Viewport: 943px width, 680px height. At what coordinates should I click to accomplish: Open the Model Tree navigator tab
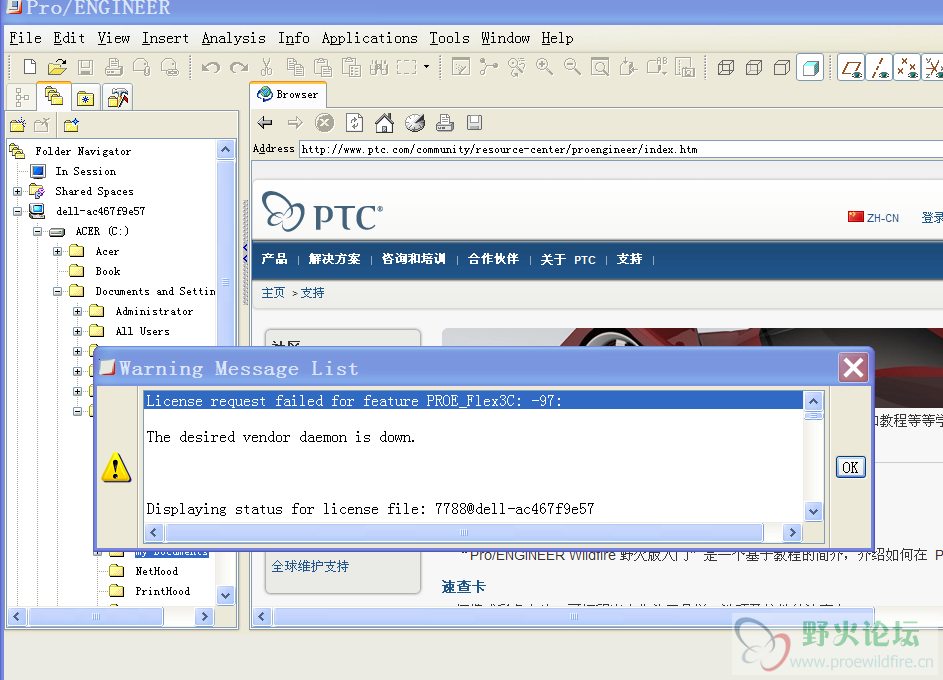coord(22,97)
